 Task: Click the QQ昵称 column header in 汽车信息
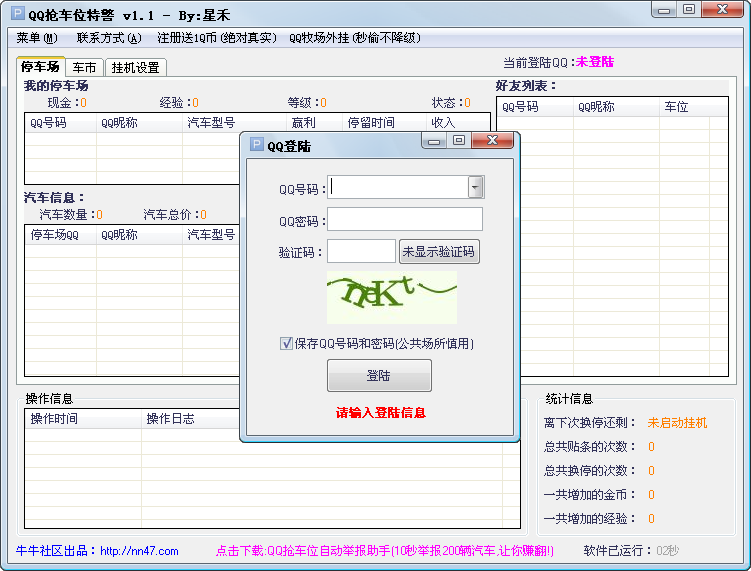click(139, 235)
